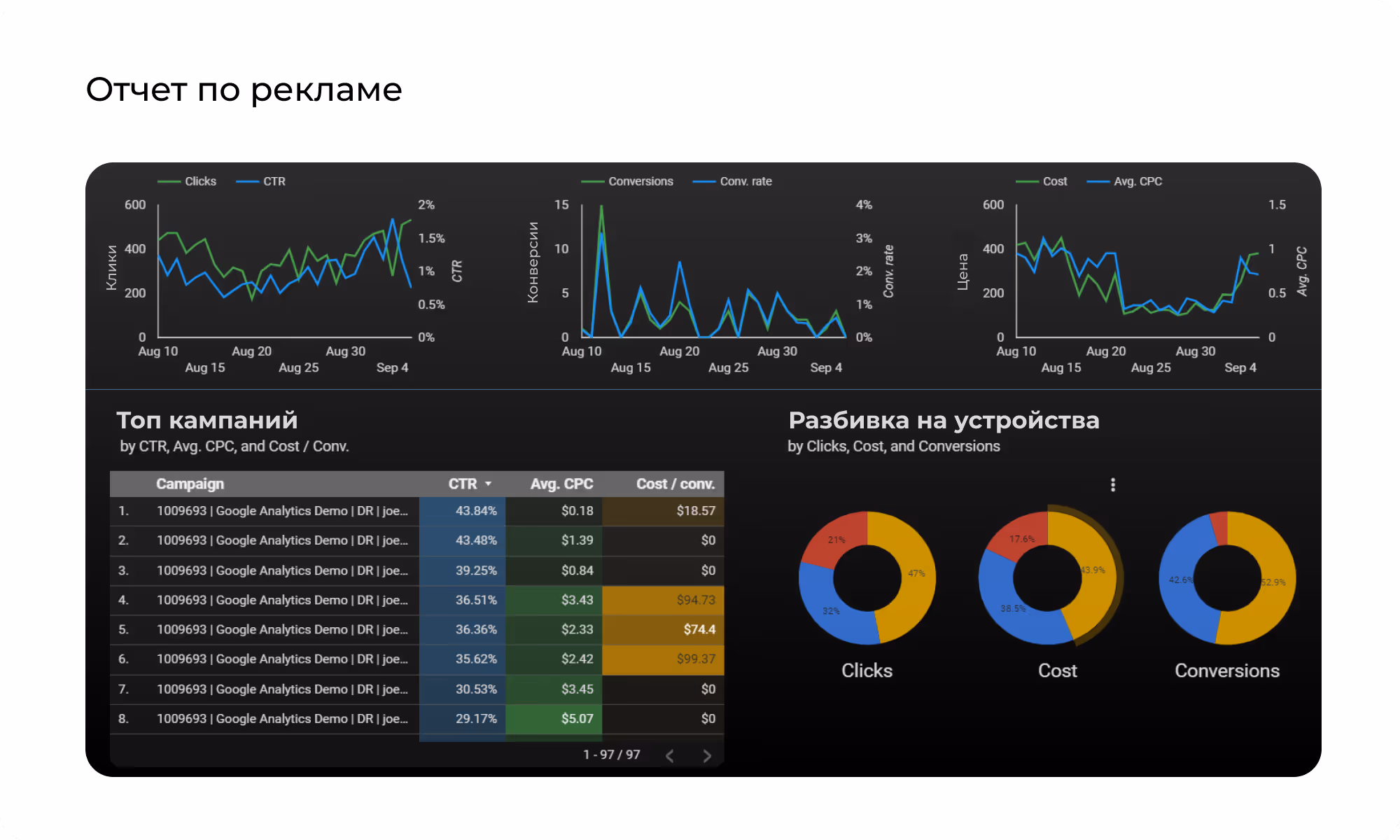
Task: Toggle CTR column sort arrow
Action: pyautogui.click(x=488, y=484)
